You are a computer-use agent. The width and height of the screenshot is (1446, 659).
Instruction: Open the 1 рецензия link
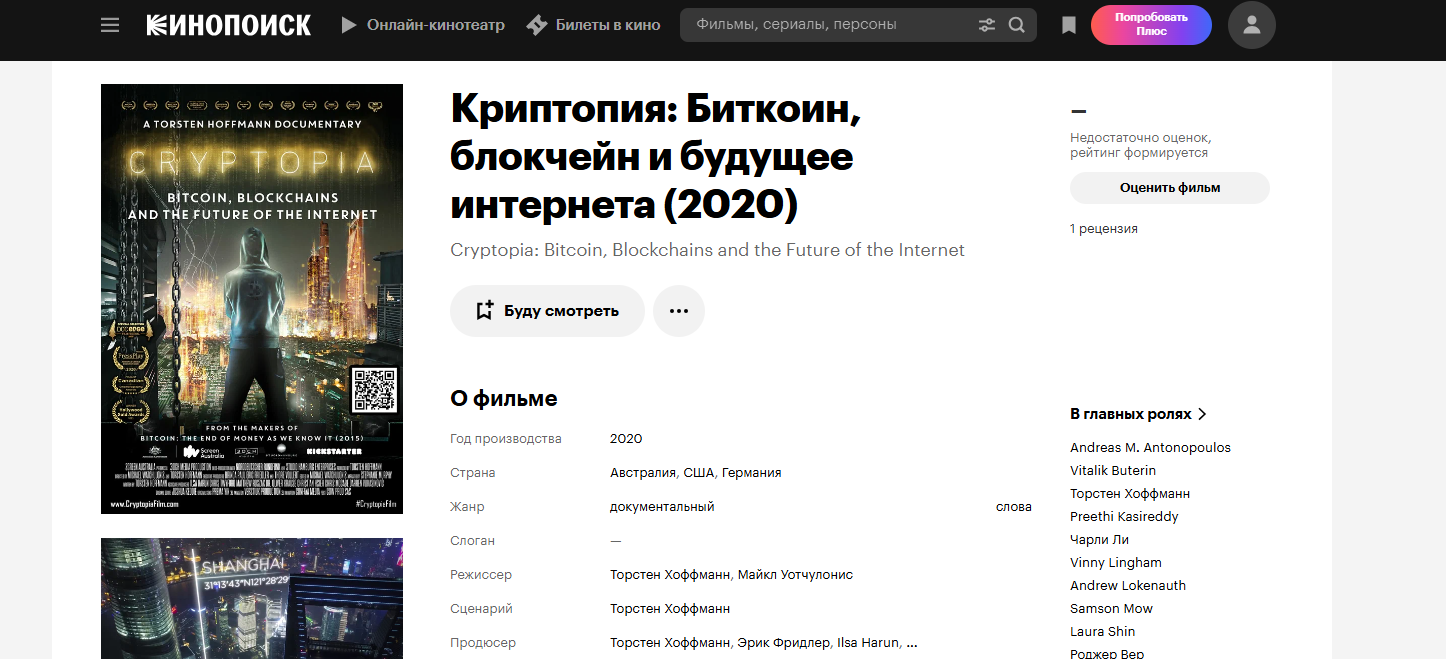tap(1104, 229)
